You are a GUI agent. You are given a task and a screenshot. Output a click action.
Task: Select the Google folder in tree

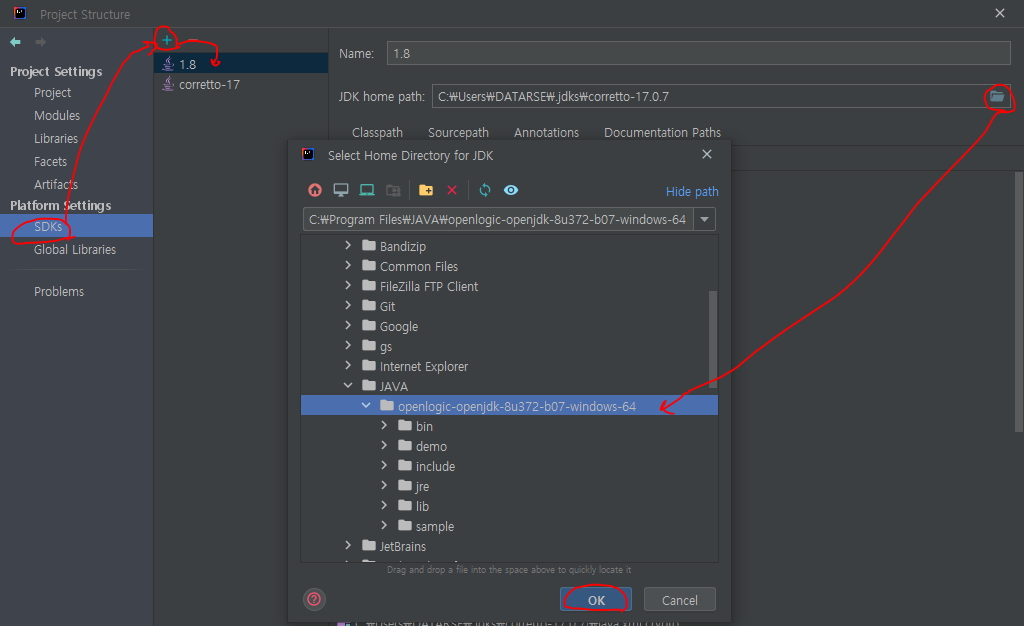pyautogui.click(x=398, y=326)
